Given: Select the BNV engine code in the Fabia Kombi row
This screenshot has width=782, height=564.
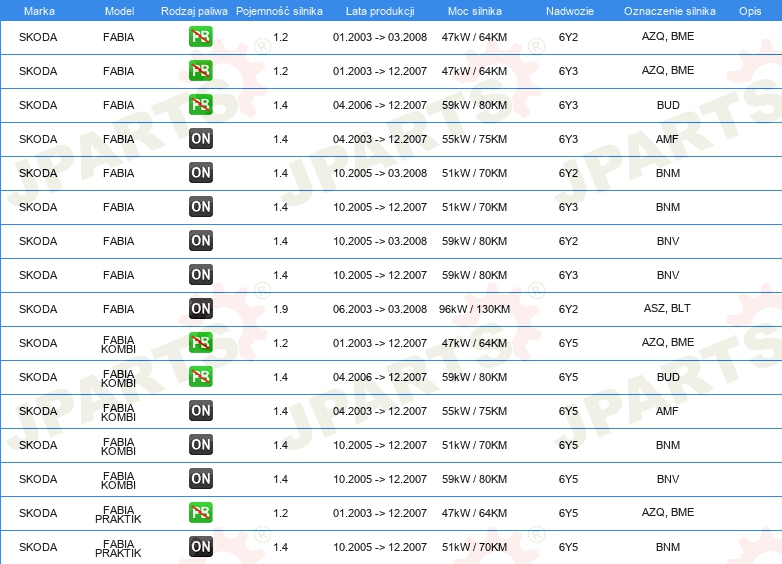Looking at the screenshot, I should click(x=668, y=479).
